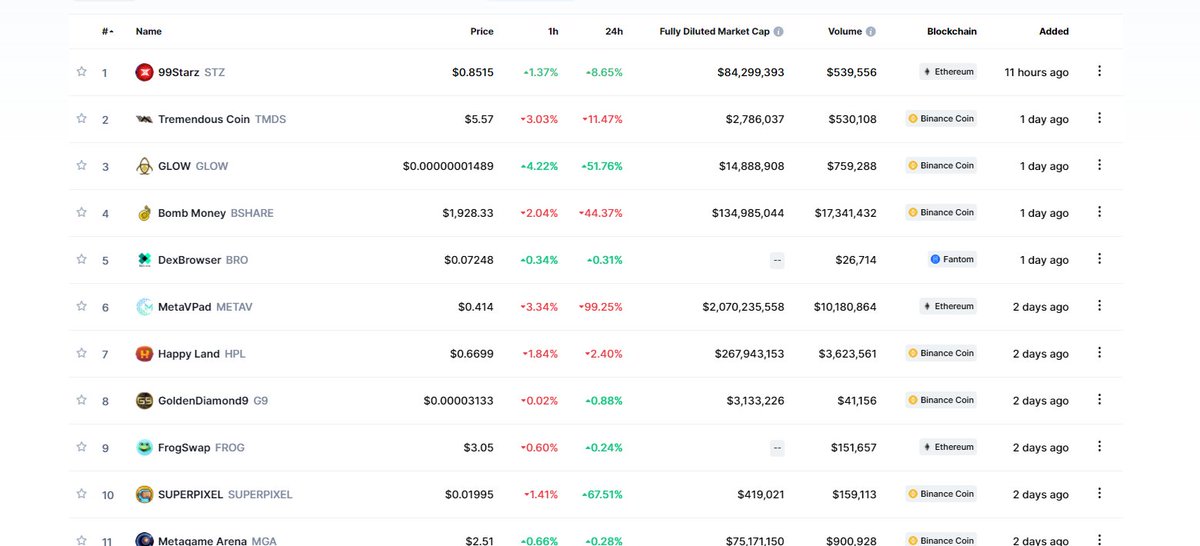1200x546 pixels.
Task: Open DexBrowser row options menu
Action: [x=1099, y=259]
